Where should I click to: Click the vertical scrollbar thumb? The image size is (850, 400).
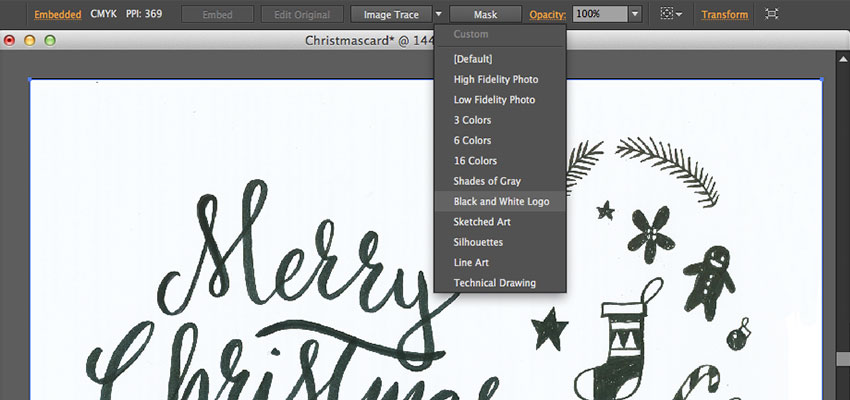[843, 359]
